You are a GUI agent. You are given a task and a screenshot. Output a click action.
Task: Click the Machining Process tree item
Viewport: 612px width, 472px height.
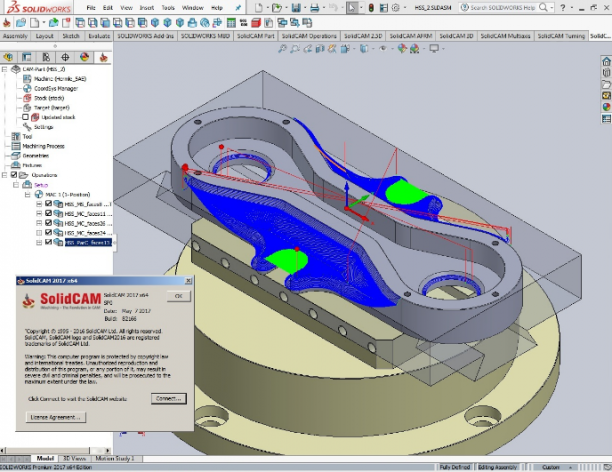38,146
